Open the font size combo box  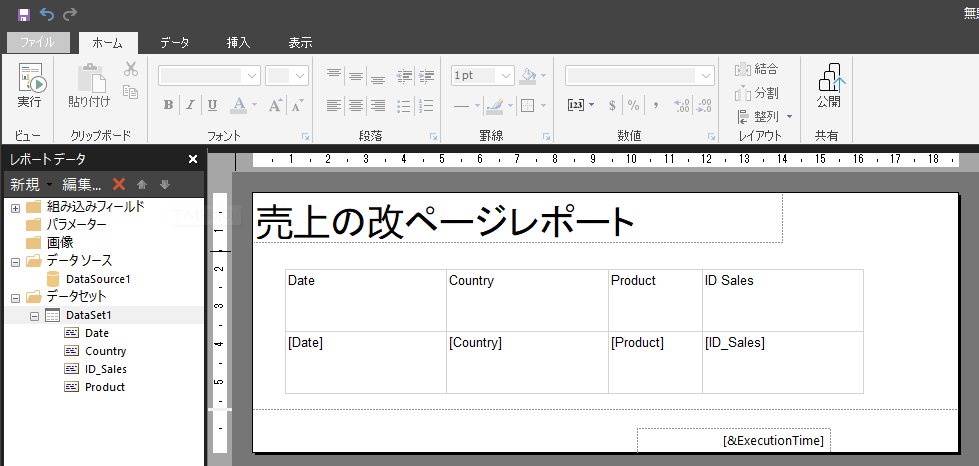[287, 76]
